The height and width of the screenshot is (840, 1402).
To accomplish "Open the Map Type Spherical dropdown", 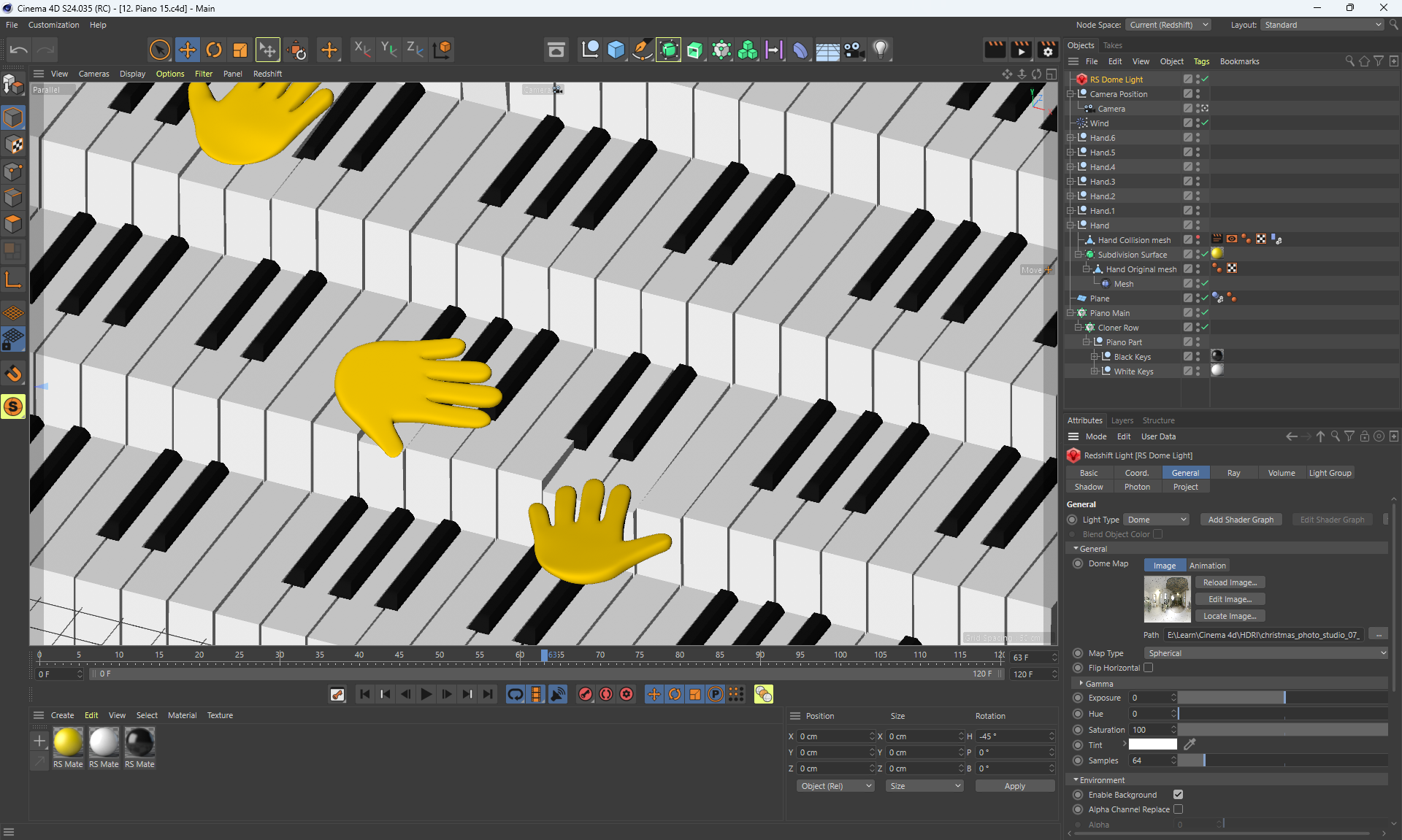I will tap(1265, 653).
